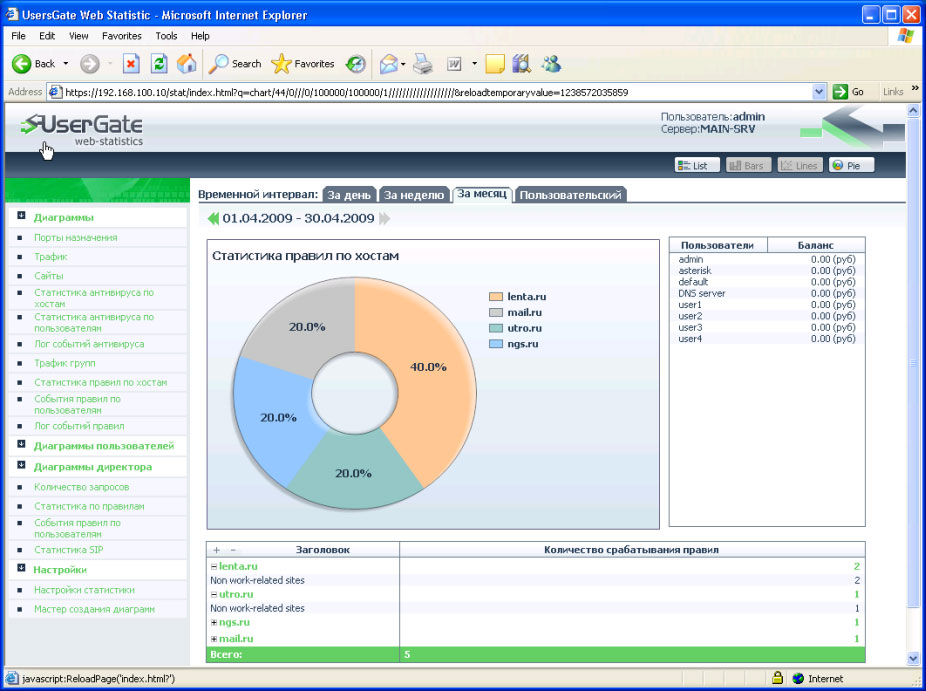
Task: Click the Print toolbar icon
Action: tap(423, 63)
